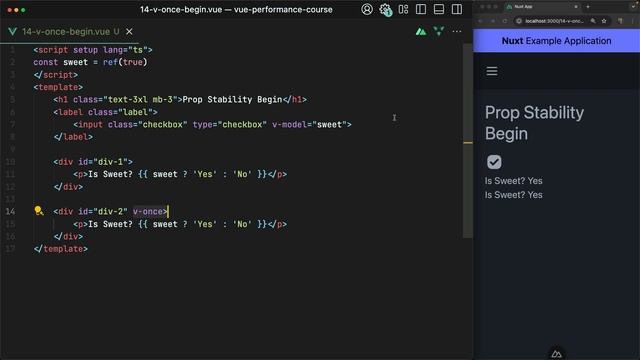The image size is (640, 360).
Task: Click v-model="sweet" attribute in code
Action: tap(309, 124)
